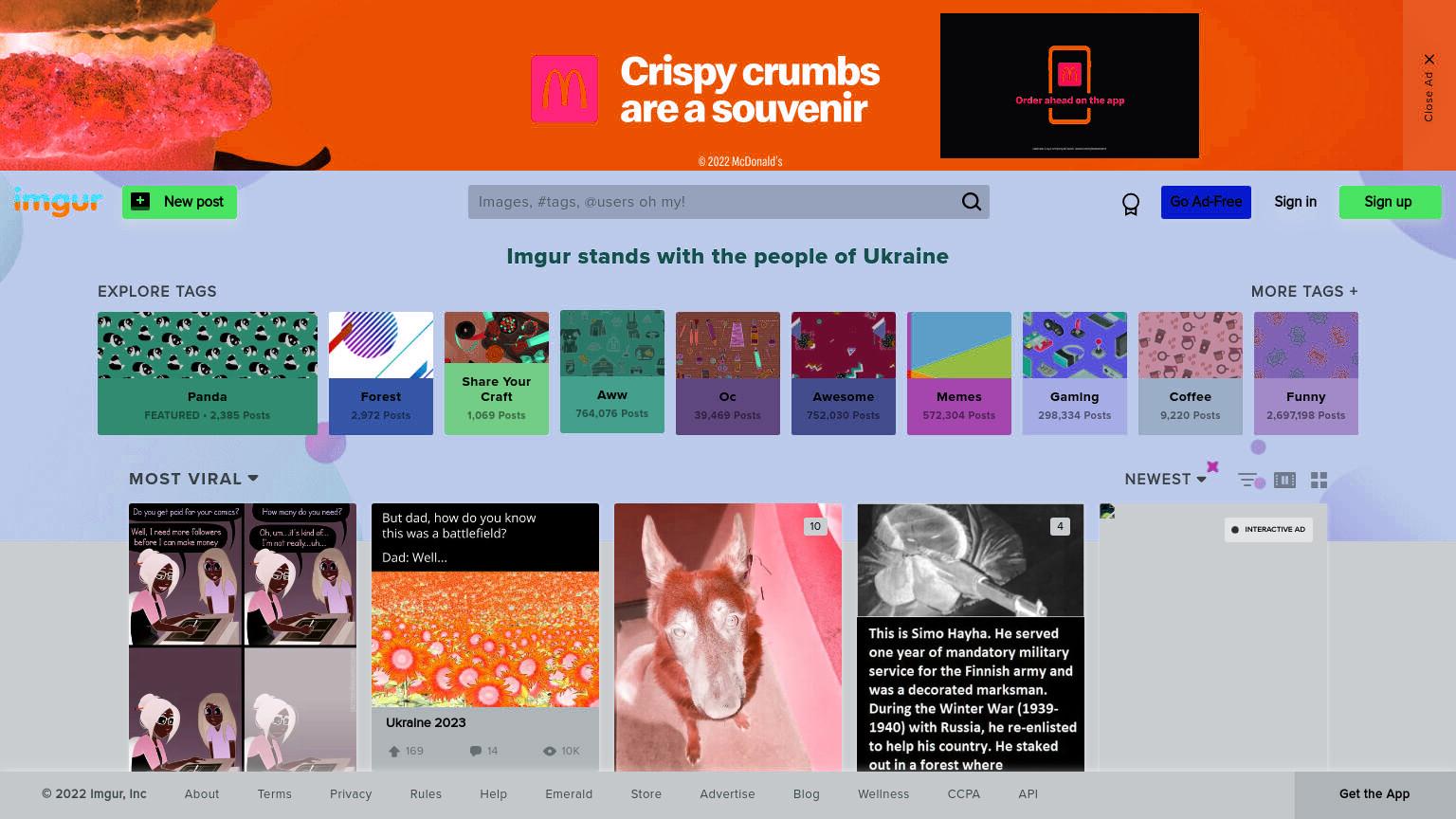Open the feed filter options icon
1456x819 pixels.
tap(1248, 480)
